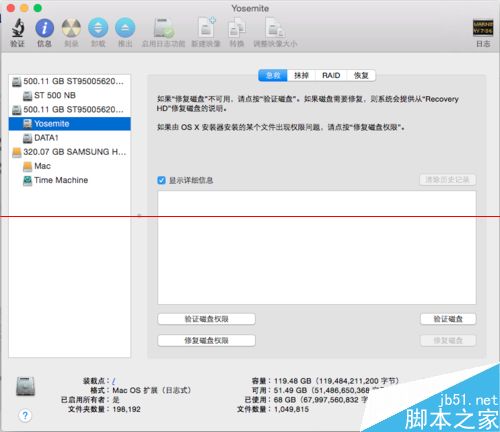500x432 pixels.
Task: Switch to the Erase (抹掉) tab
Action: tap(301, 75)
